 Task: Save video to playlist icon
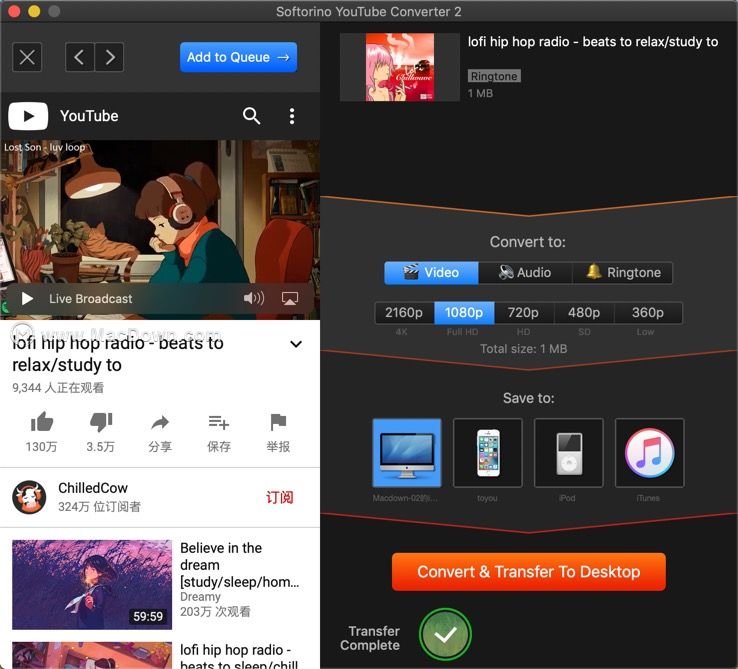tap(219, 422)
